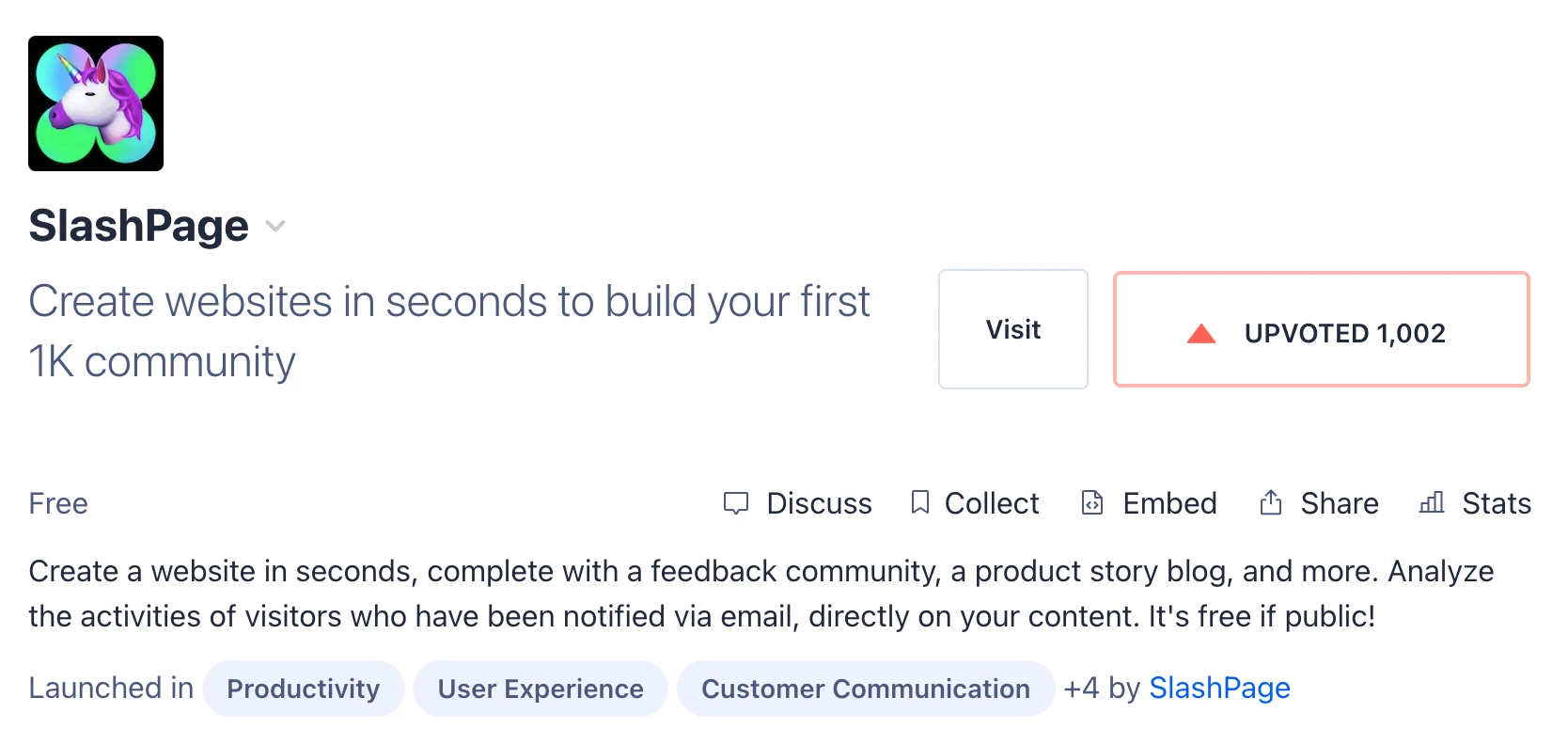This screenshot has width=1568, height=745.
Task: Toggle the UPVOTED 1,002 button
Action: 1322,329
